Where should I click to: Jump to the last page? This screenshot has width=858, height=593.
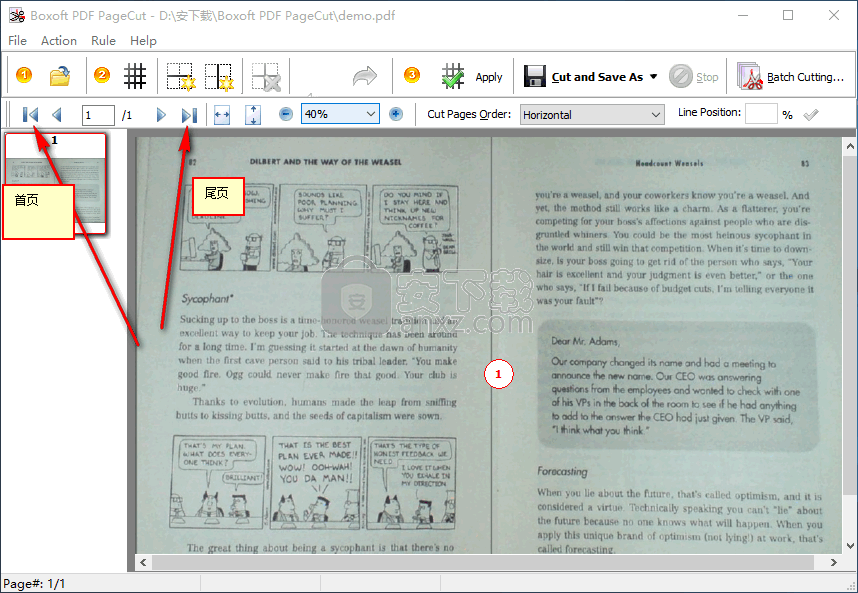click(189, 115)
